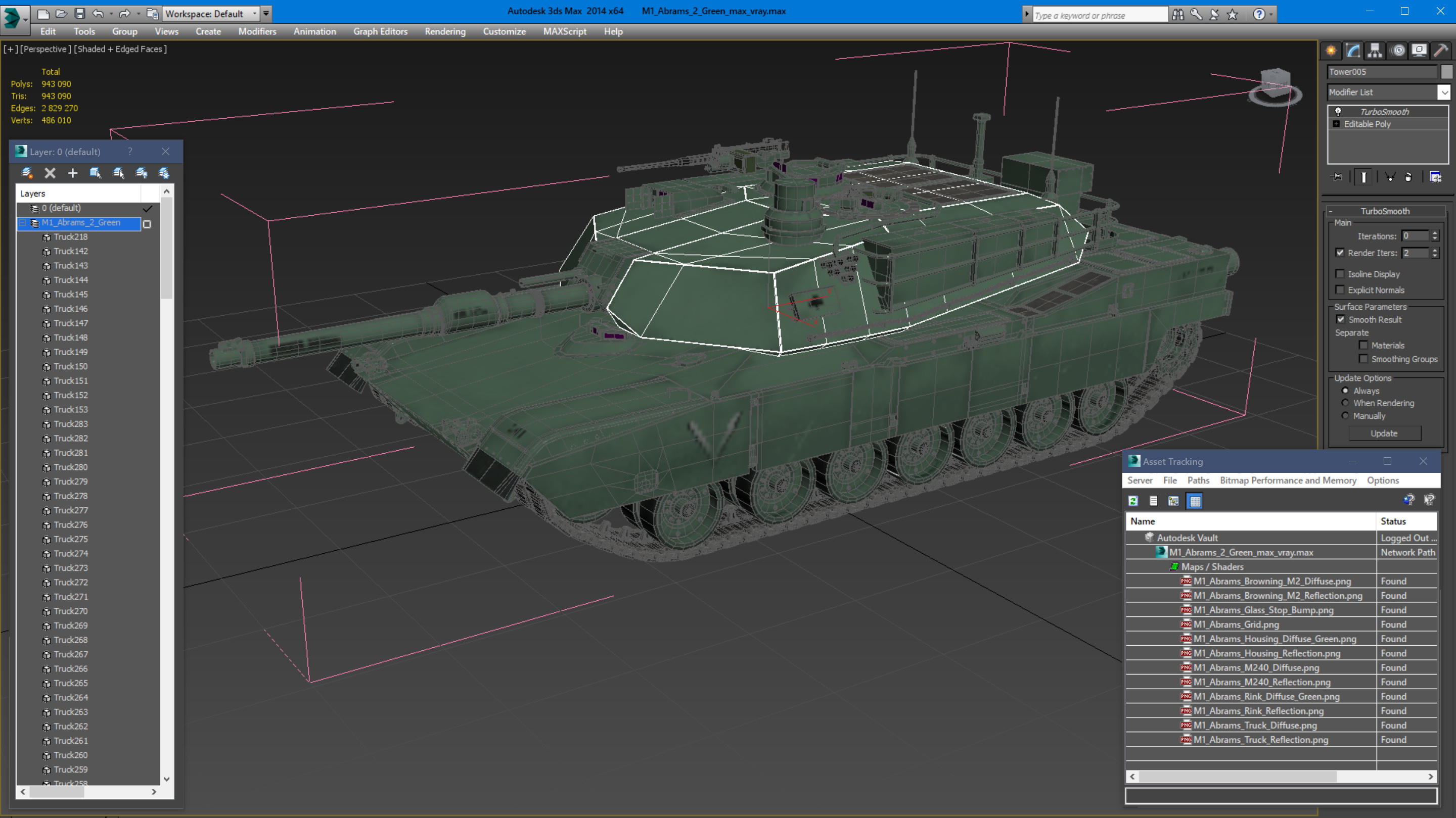Screen dimensions: 1456x818
Task: Click the Perspective viewport label
Action: coord(45,49)
